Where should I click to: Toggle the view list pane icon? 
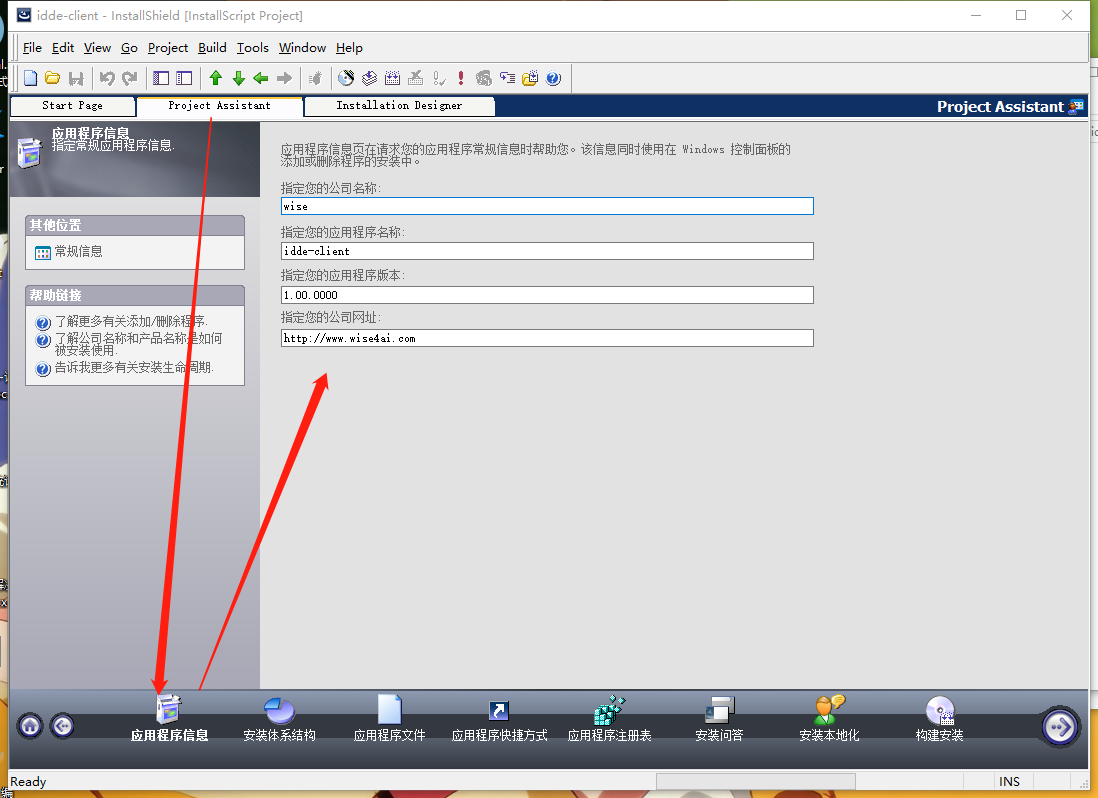(x=161, y=78)
